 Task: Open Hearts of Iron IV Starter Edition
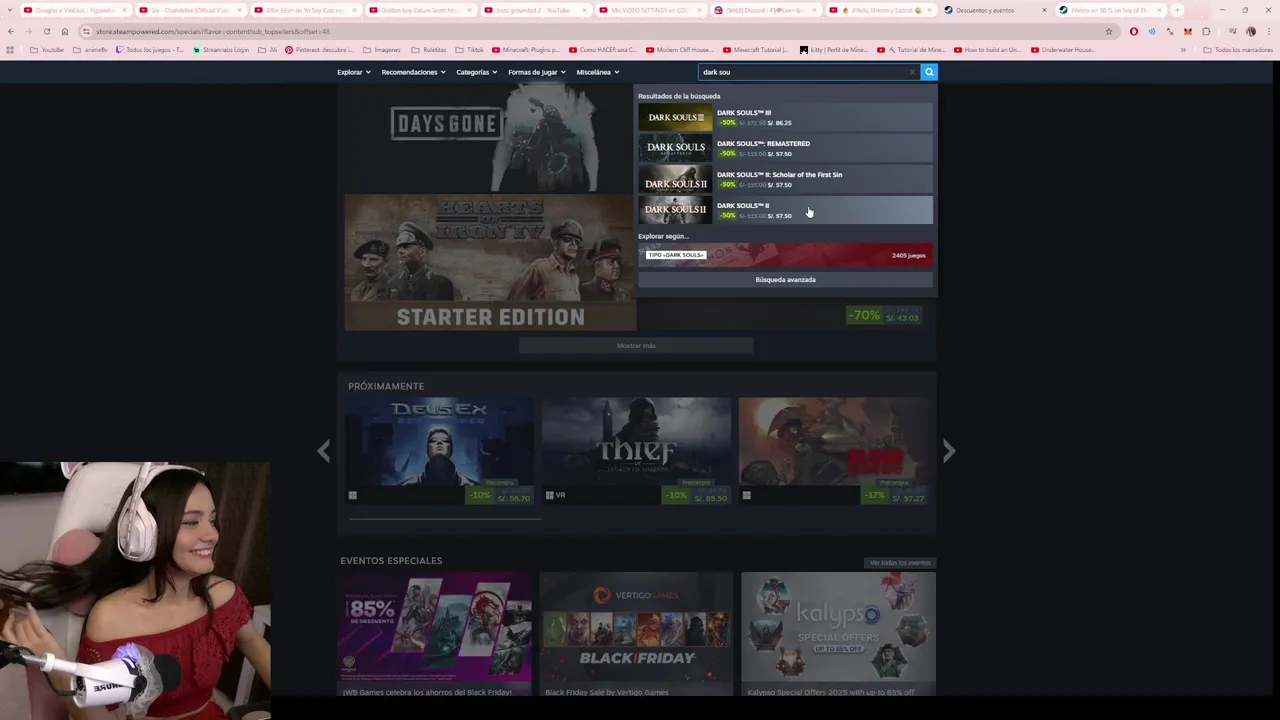[490, 262]
